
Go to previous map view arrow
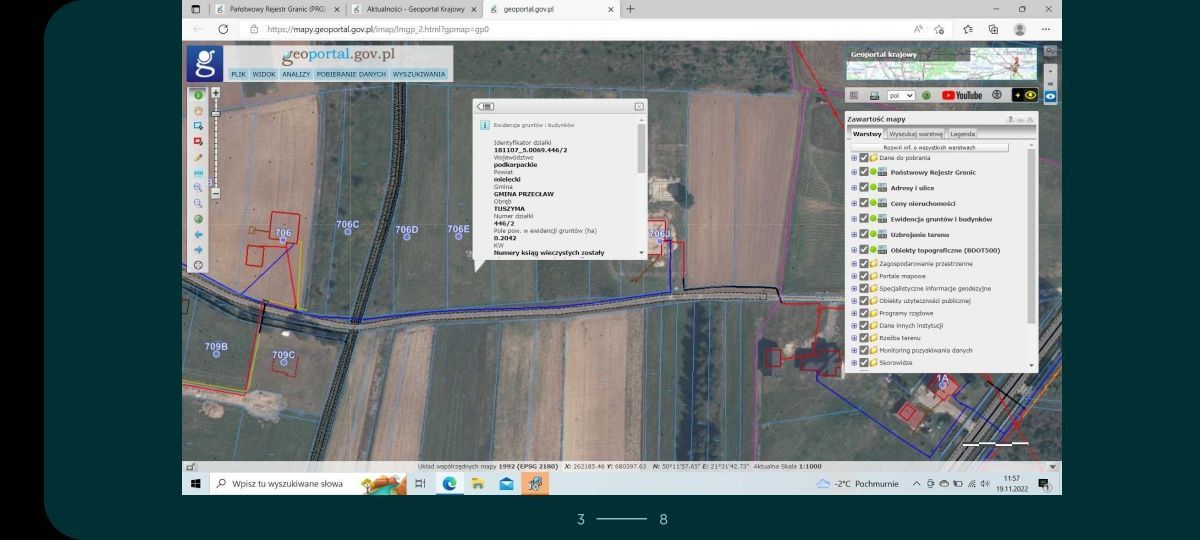coord(198,234)
